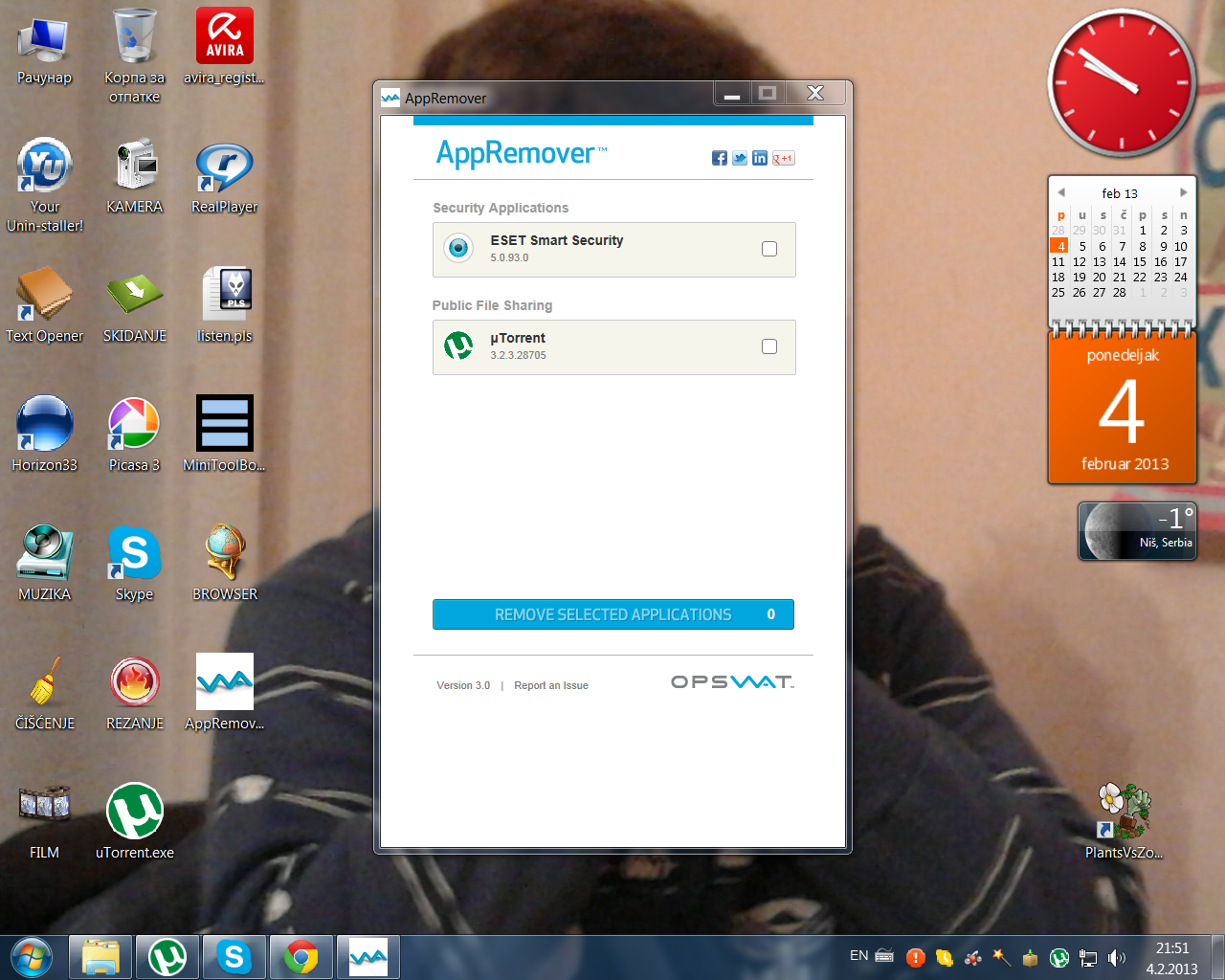The height and width of the screenshot is (980, 1225).
Task: Select the Text Opener desktop shortcut
Action: pyautogui.click(x=44, y=305)
